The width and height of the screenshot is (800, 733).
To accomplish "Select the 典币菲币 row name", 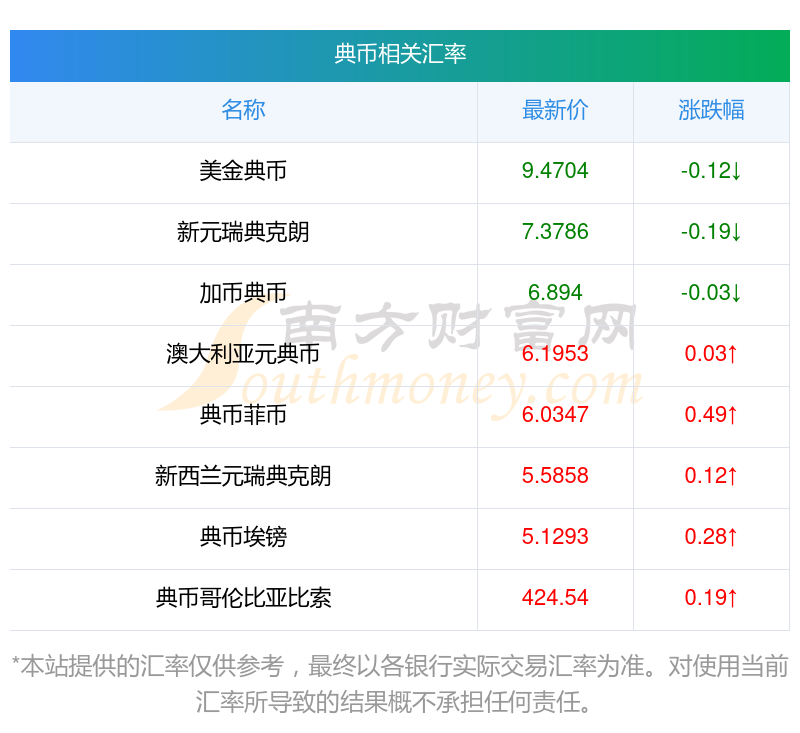I will point(243,415).
